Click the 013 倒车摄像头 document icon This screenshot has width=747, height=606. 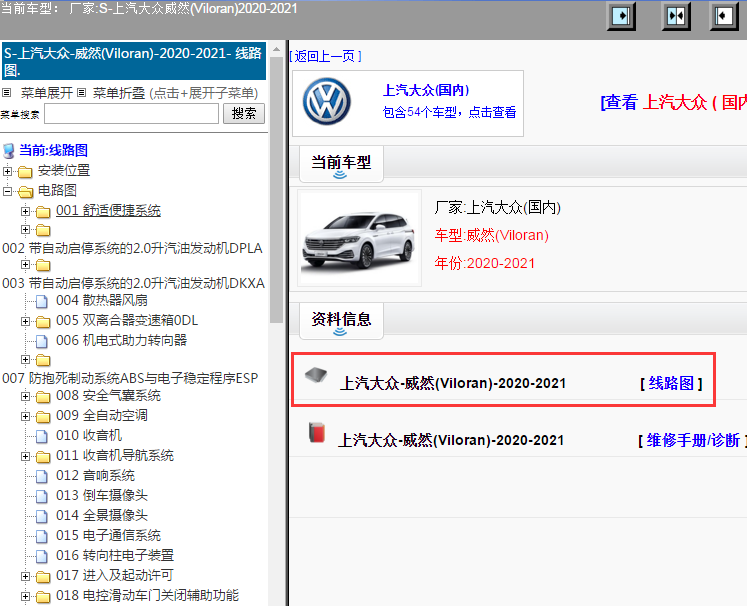(x=42, y=496)
